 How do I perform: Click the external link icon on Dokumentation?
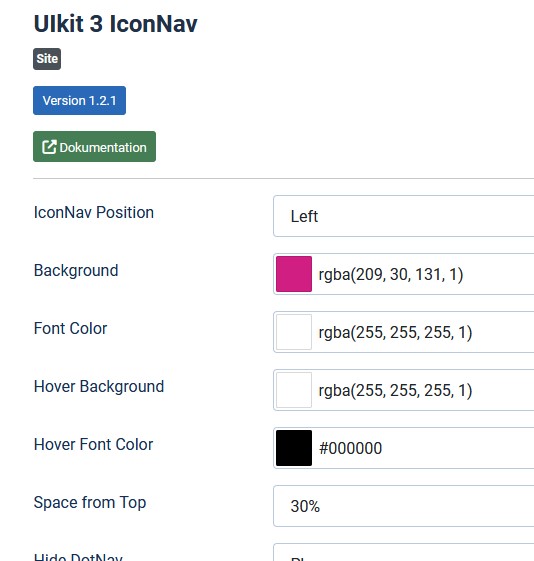[x=49, y=147]
